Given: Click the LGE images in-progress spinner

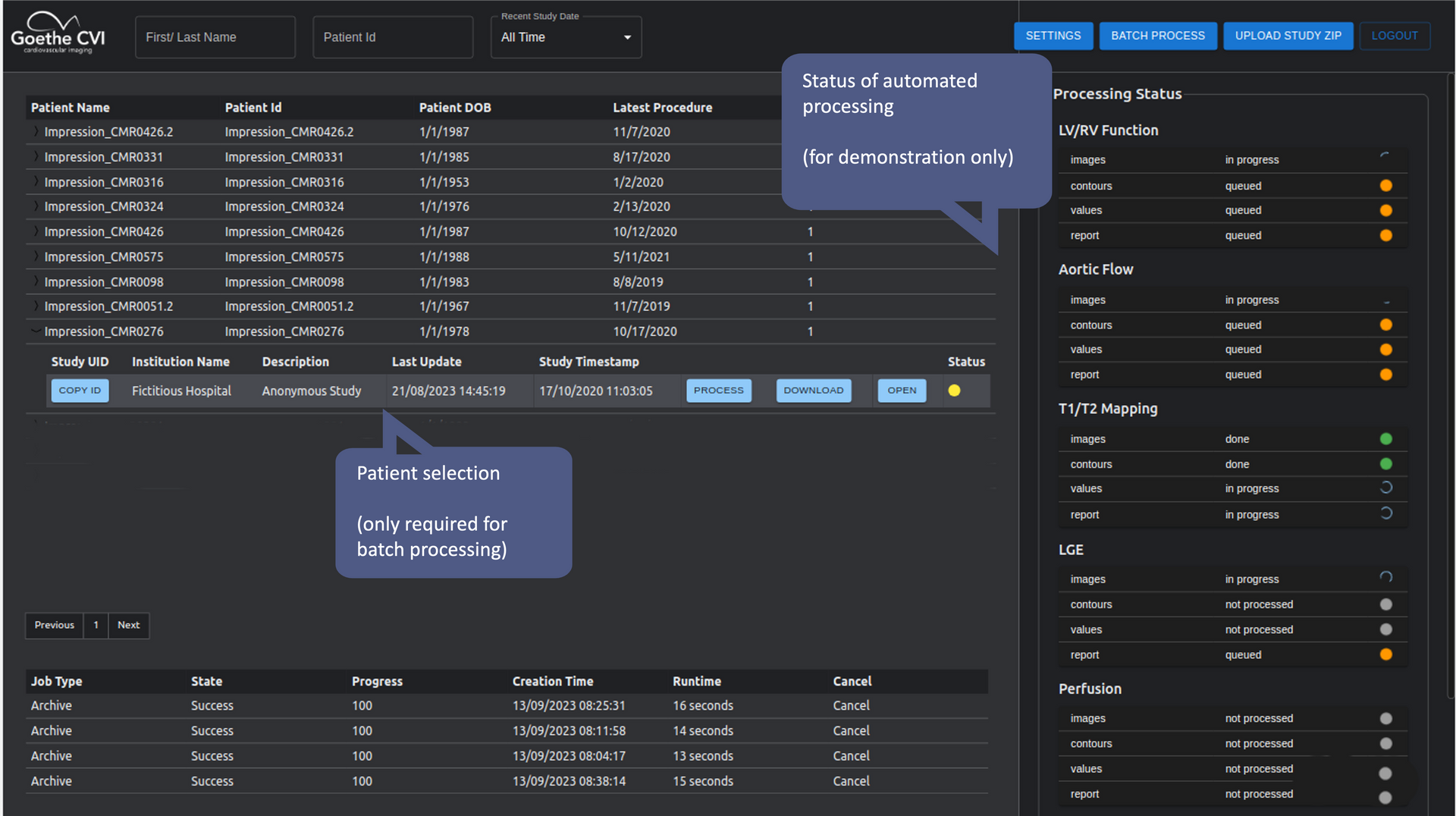Looking at the screenshot, I should [1385, 578].
